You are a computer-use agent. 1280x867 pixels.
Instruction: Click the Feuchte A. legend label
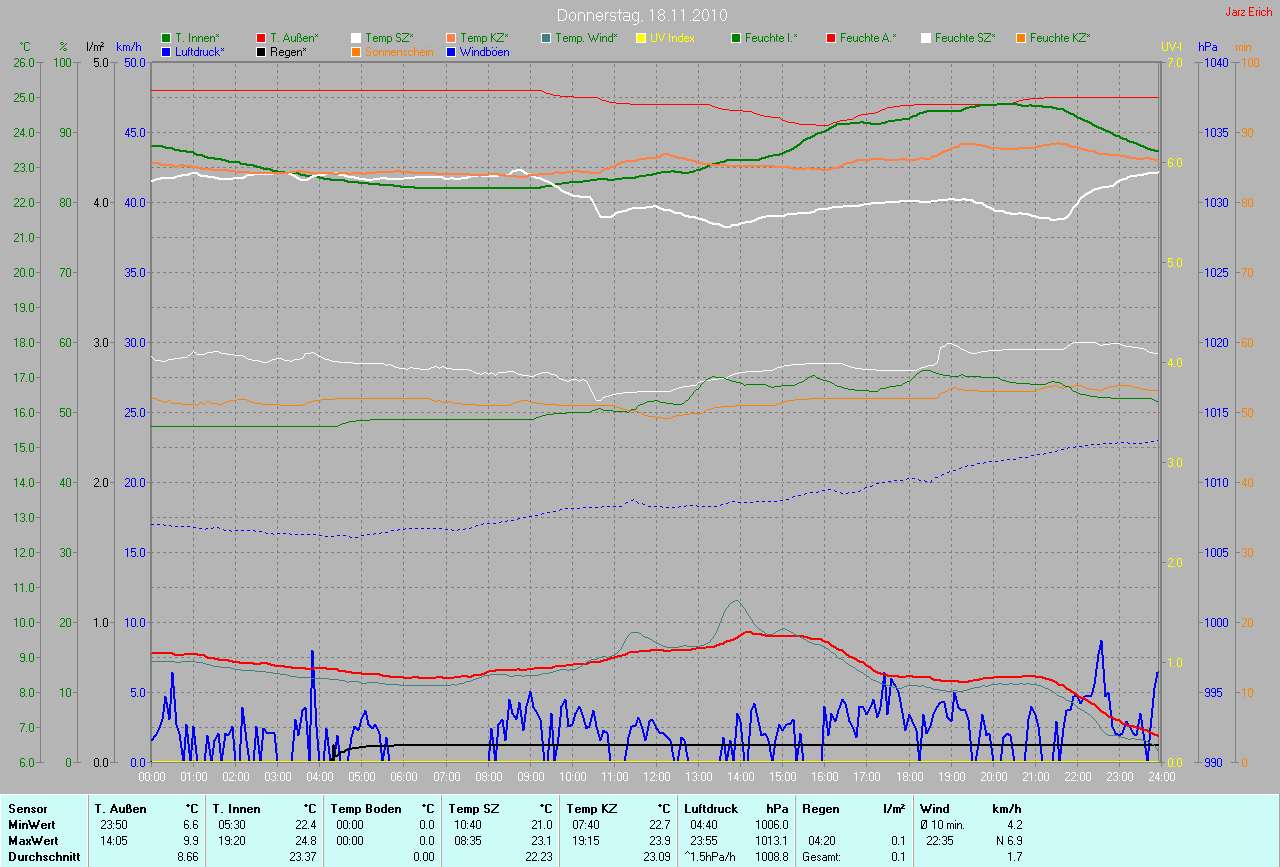(x=867, y=38)
